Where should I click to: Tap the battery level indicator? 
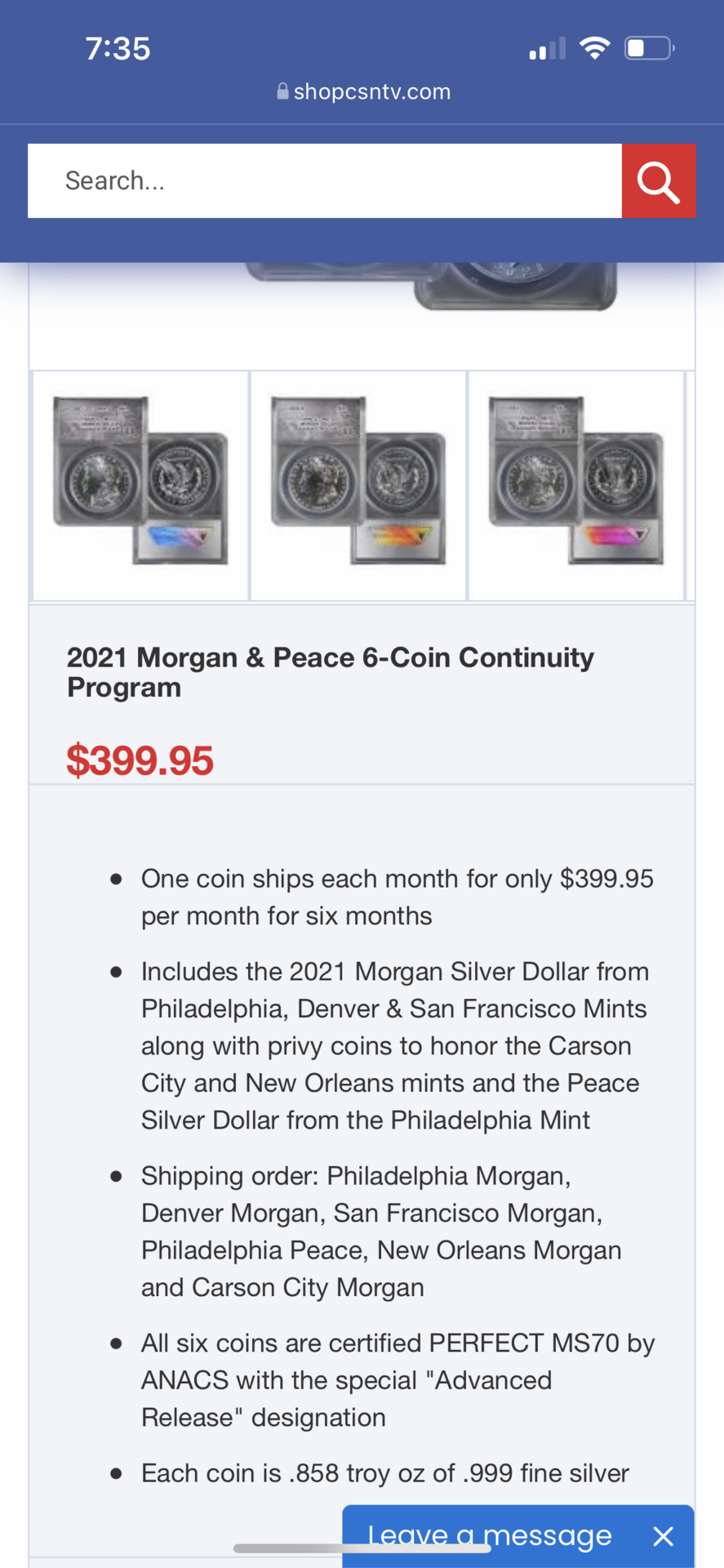click(649, 48)
